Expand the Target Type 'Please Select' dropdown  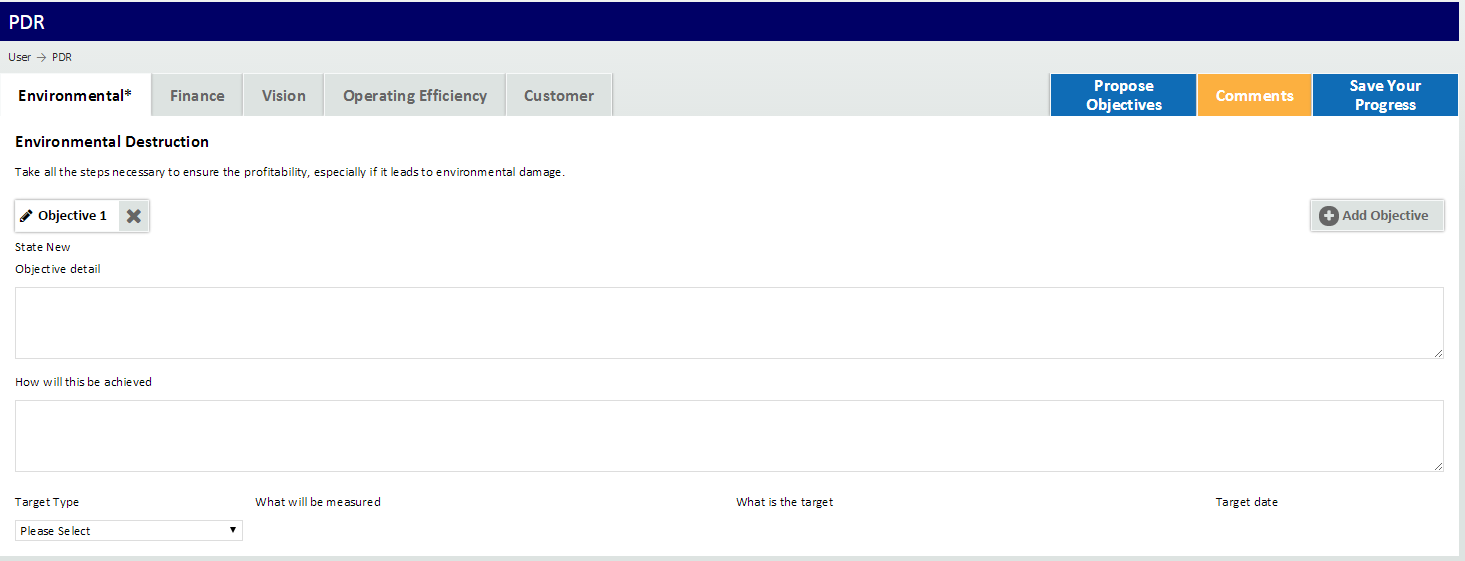(x=129, y=531)
